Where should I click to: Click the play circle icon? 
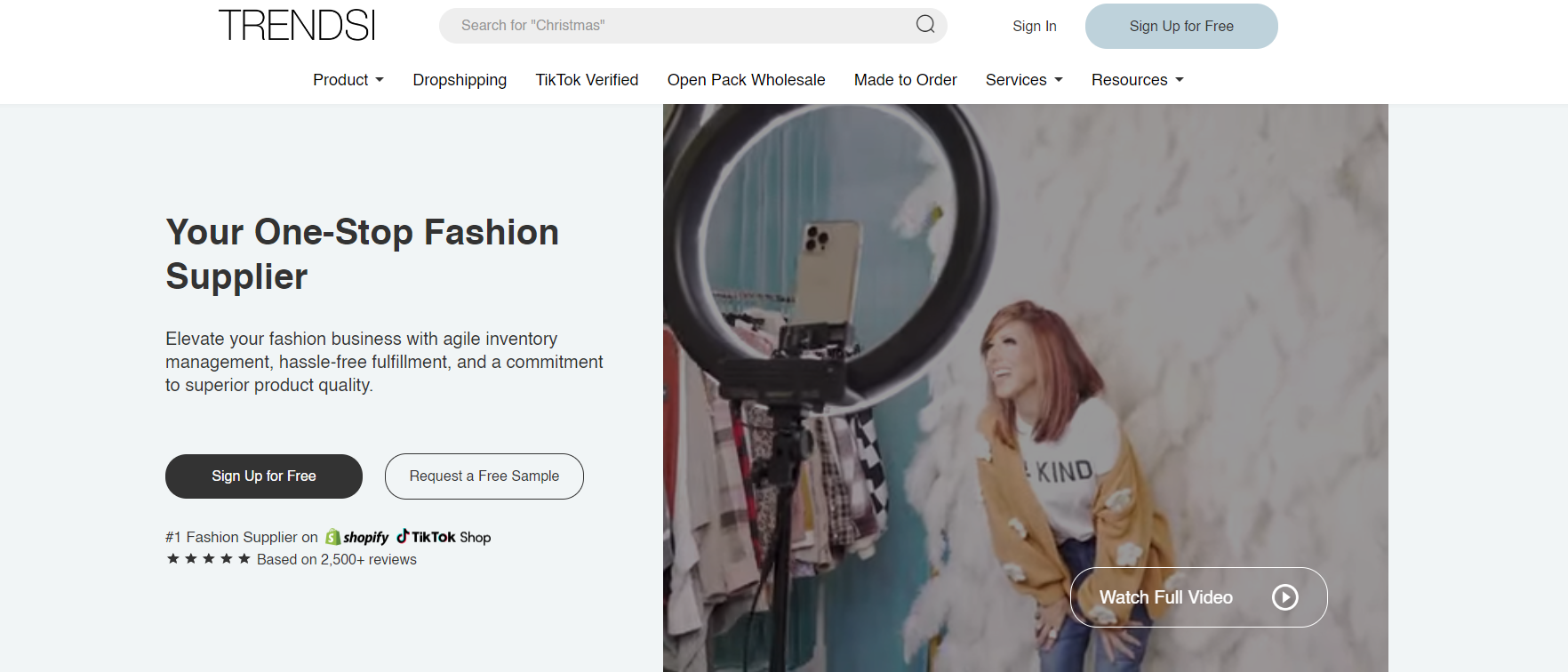click(x=1284, y=597)
